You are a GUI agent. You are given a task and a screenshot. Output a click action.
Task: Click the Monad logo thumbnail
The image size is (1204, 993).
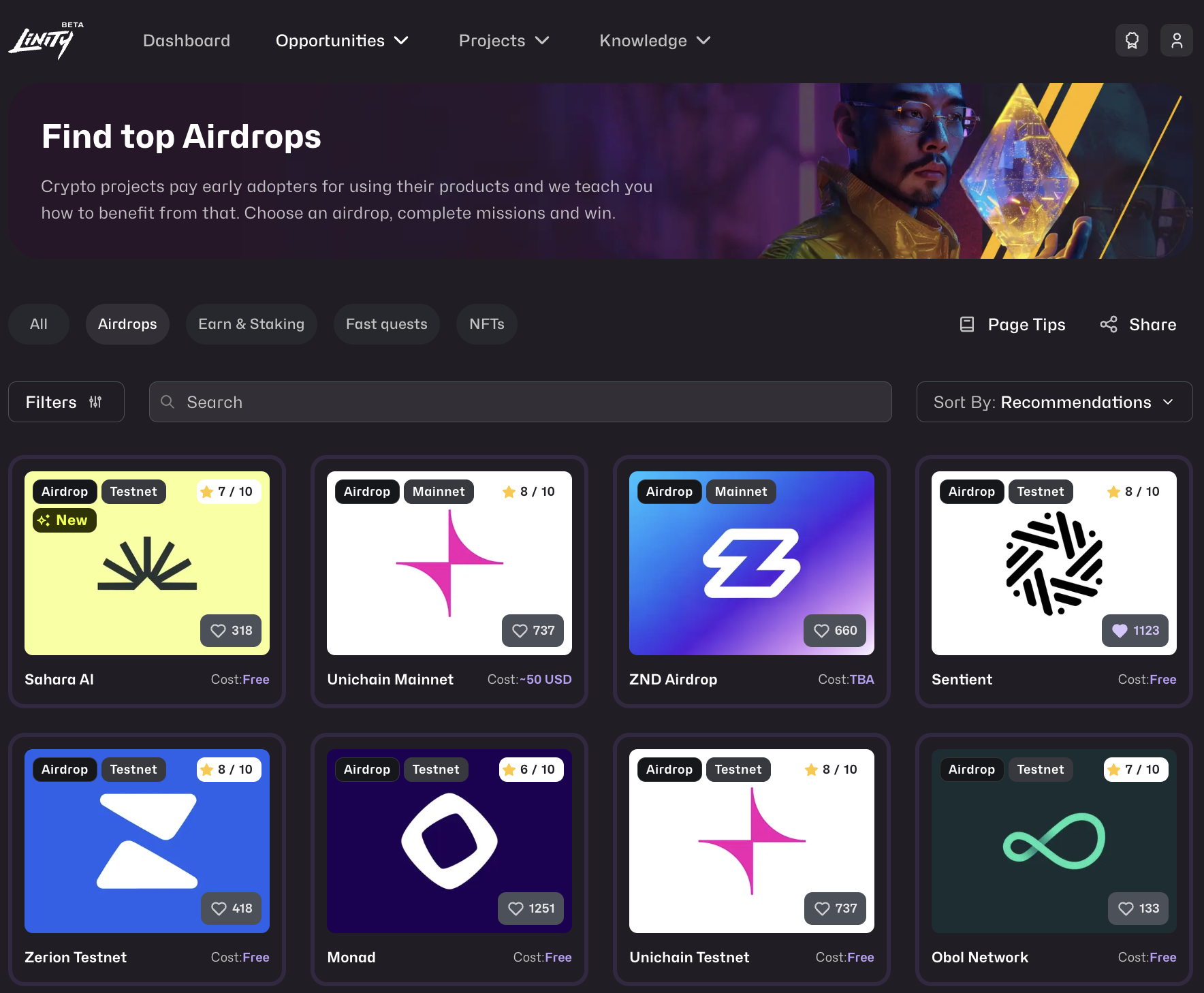coord(449,840)
